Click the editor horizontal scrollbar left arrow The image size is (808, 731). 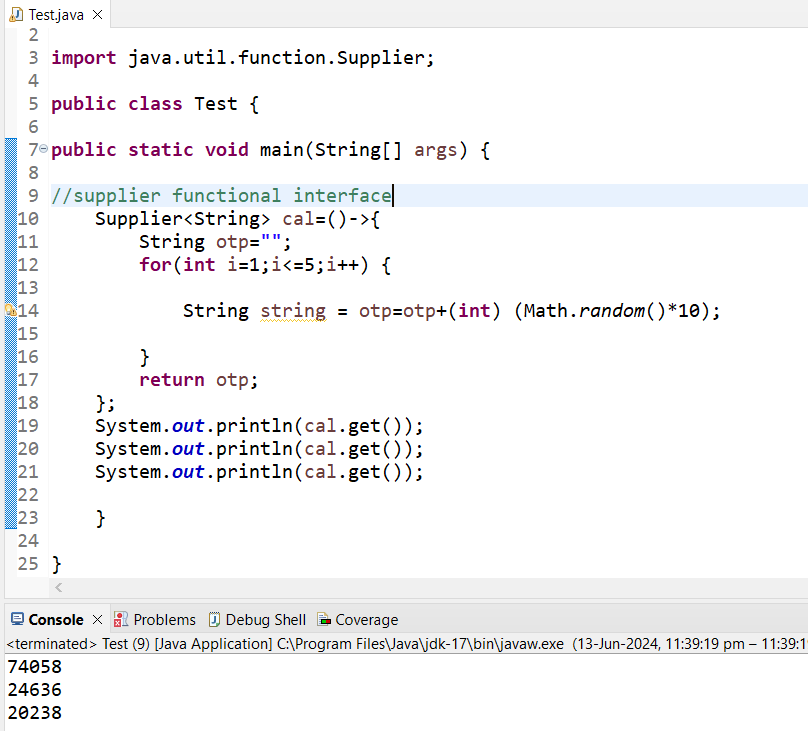click(58, 588)
